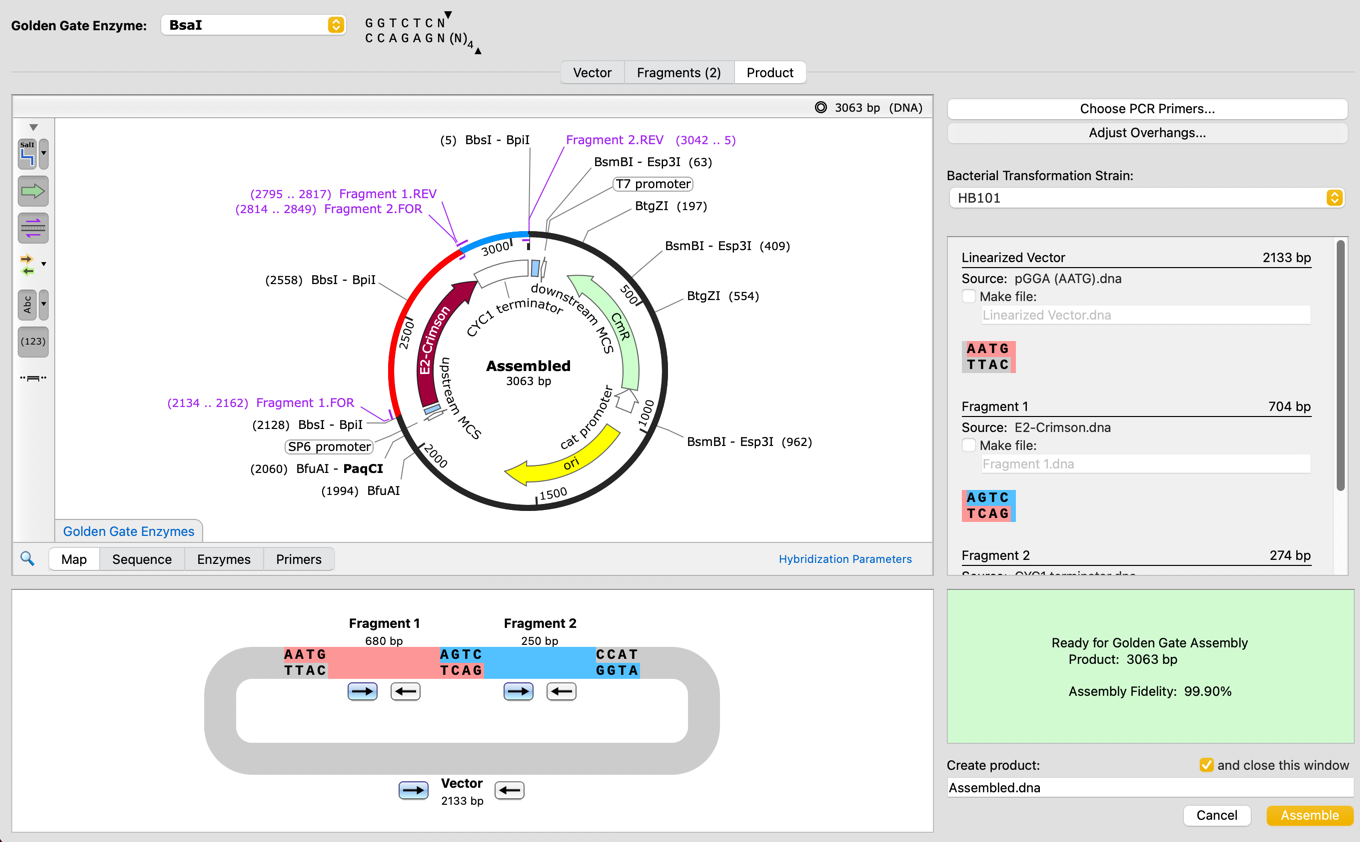Open the enzymes display options arrow
This screenshot has width=1360, height=842.
click(x=44, y=154)
